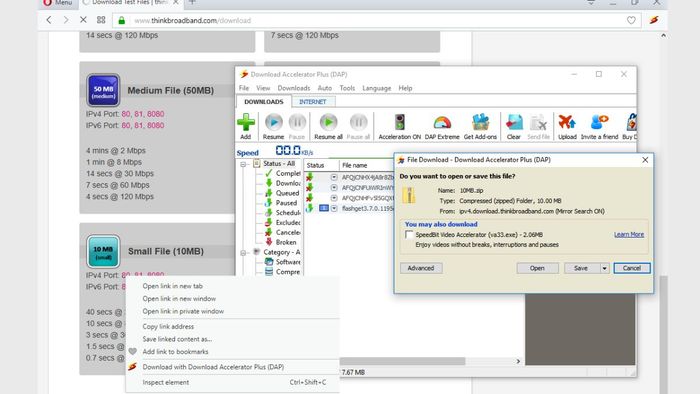700x394 pixels.
Task: Select Broken status tree item
Action: [281, 242]
